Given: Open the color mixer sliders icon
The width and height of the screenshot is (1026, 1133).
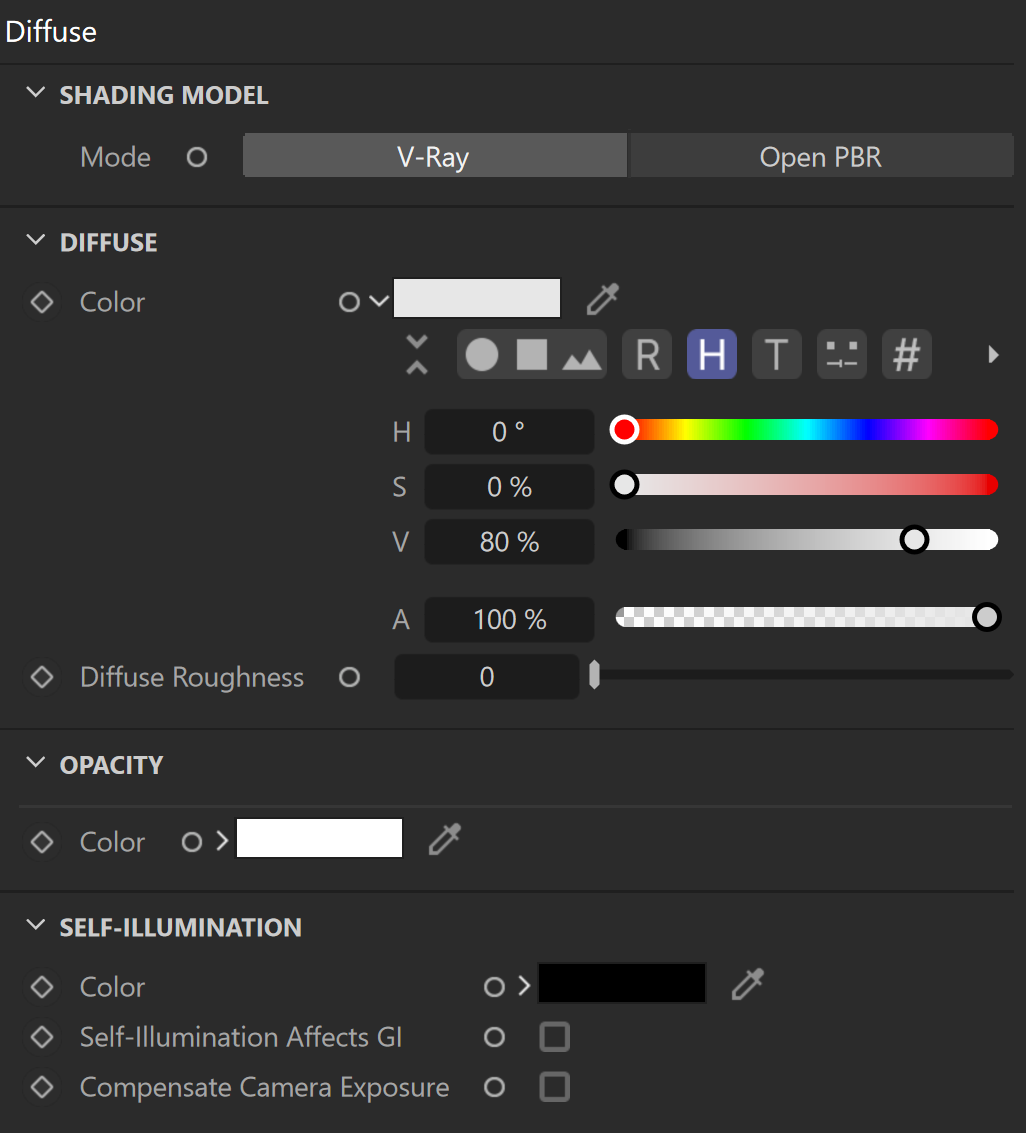Looking at the screenshot, I should click(x=842, y=355).
